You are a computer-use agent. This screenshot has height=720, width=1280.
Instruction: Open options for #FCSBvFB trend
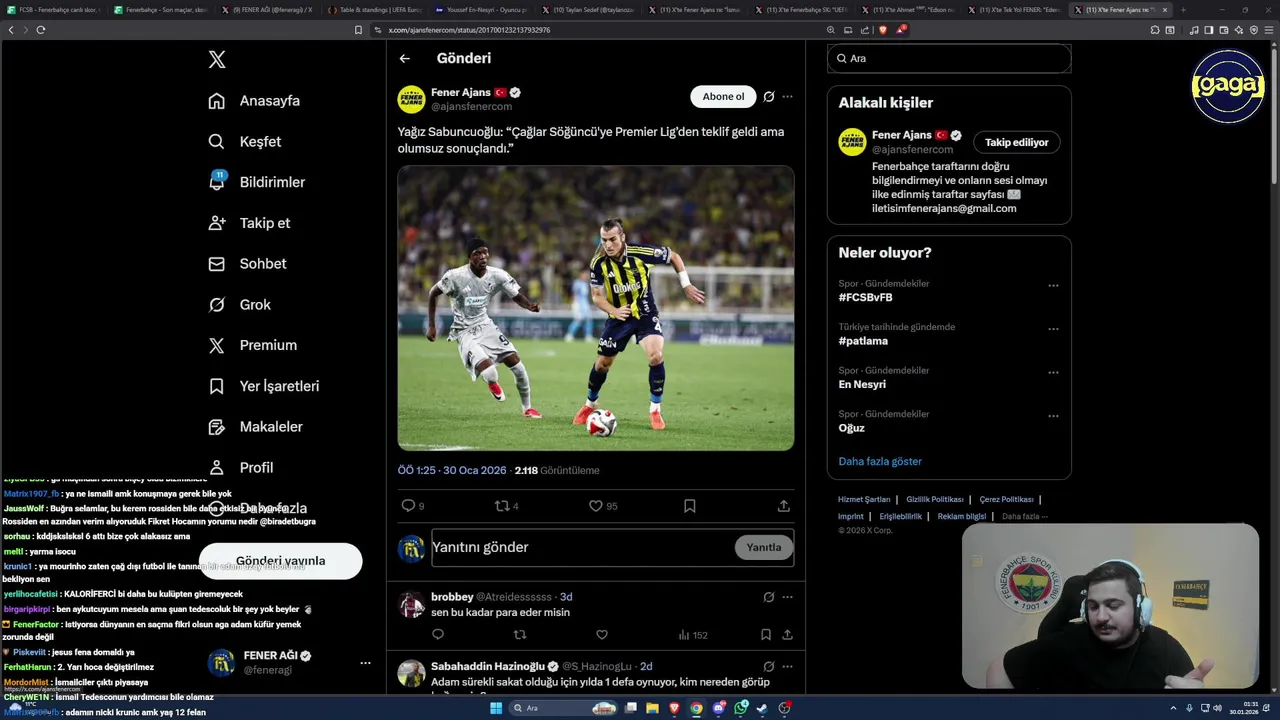tap(1053, 286)
